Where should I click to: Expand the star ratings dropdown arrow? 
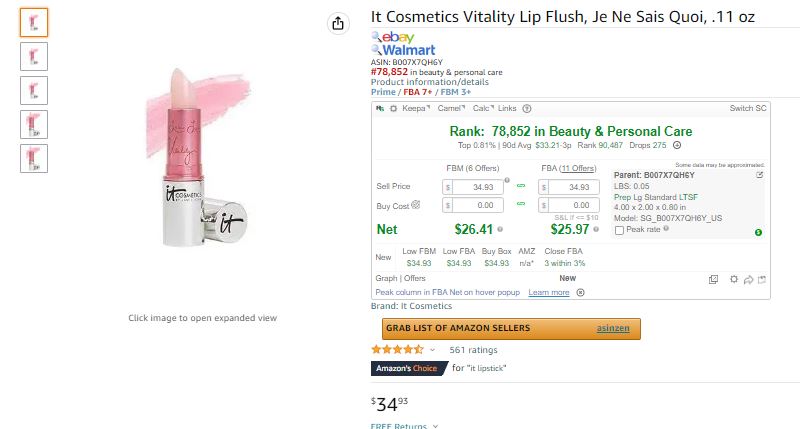pos(432,350)
